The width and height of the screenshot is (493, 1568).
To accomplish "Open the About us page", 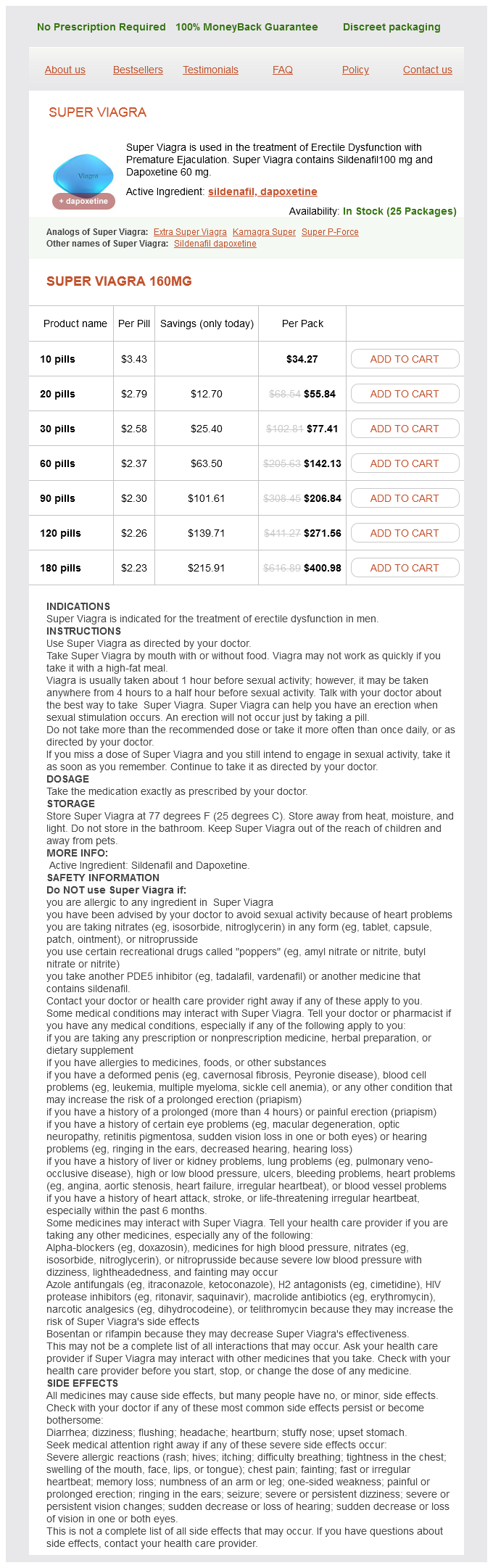I will click(65, 70).
